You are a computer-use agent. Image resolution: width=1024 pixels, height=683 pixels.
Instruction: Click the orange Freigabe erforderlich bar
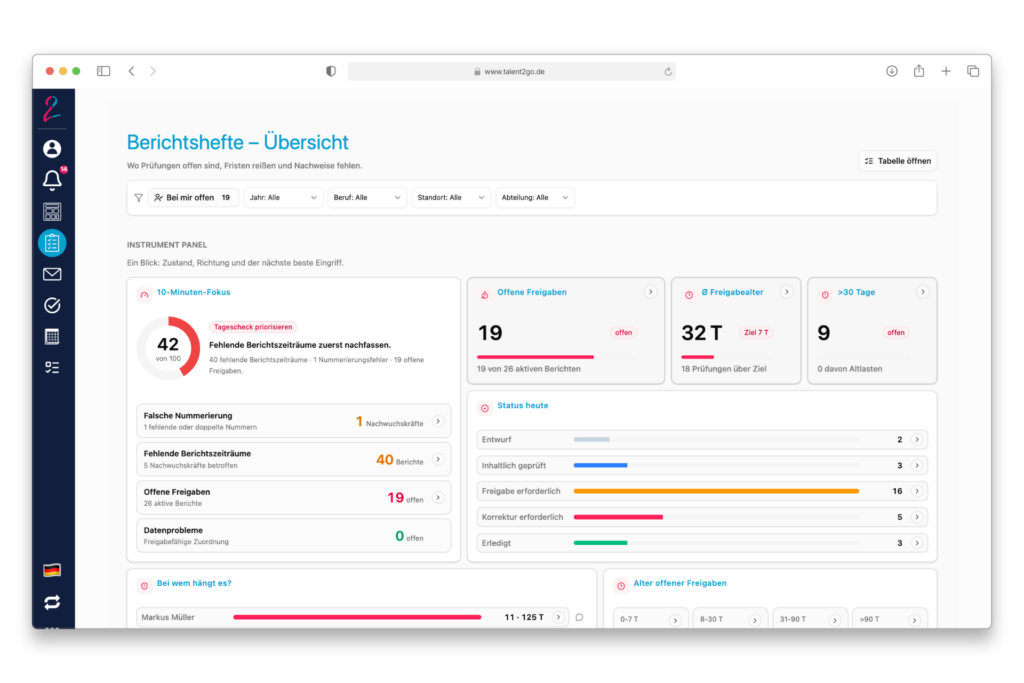(716, 491)
